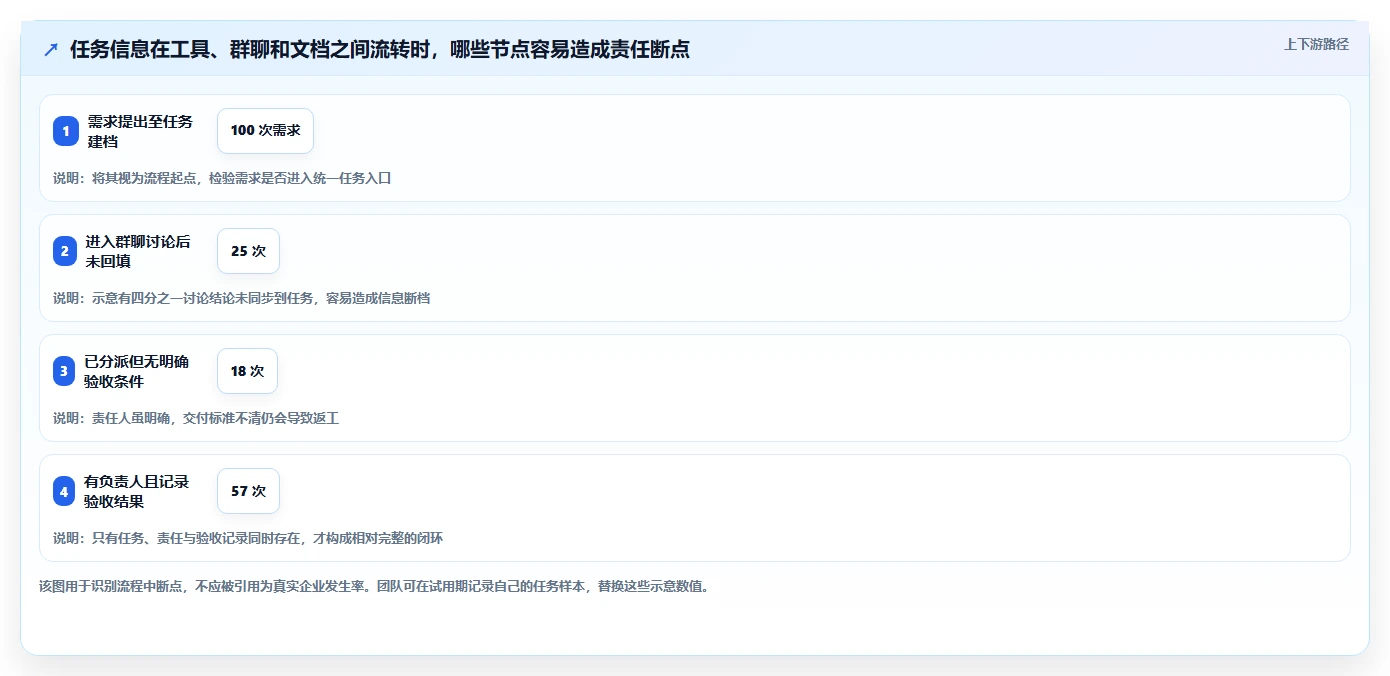Click the number 1 step badge
The width and height of the screenshot is (1390, 676).
[x=65, y=131]
